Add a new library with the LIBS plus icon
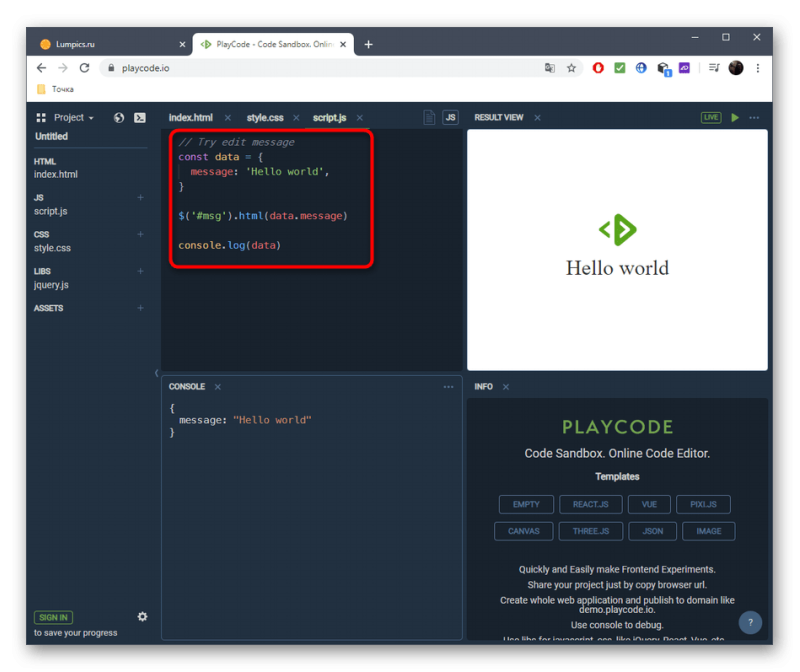The height and width of the screenshot is (672, 800). 140,271
